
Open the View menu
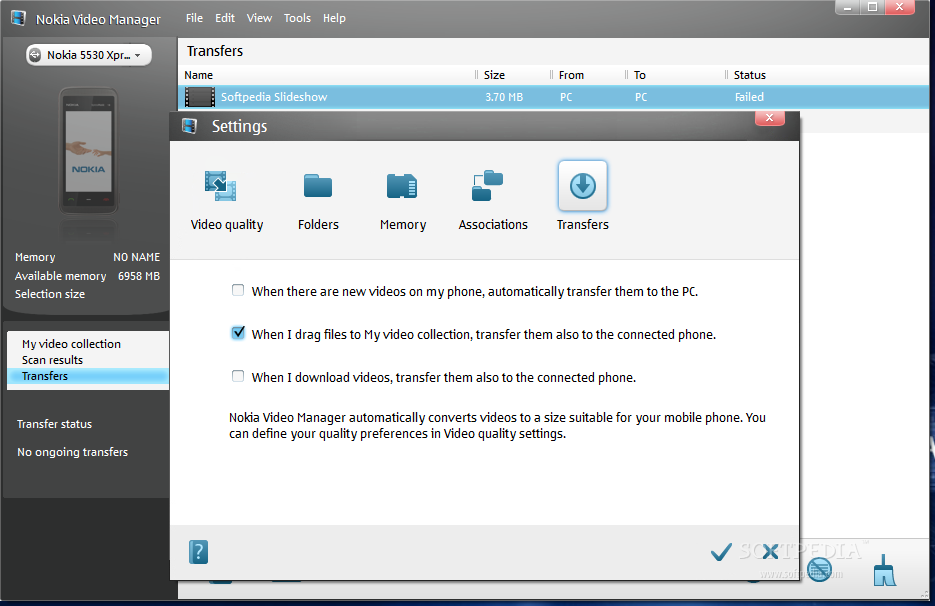click(x=259, y=18)
